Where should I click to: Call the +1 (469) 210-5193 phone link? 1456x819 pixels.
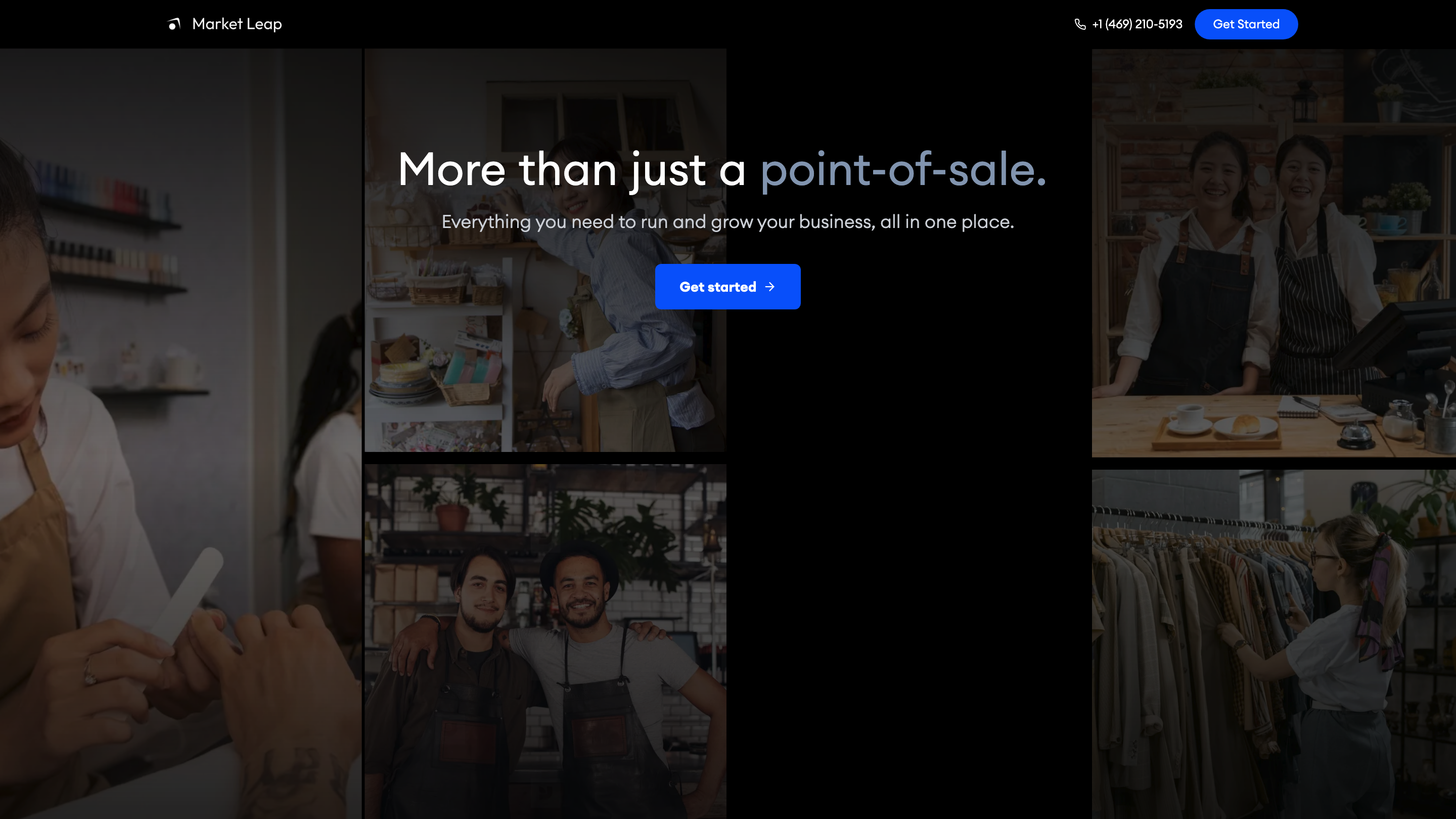point(1136,24)
